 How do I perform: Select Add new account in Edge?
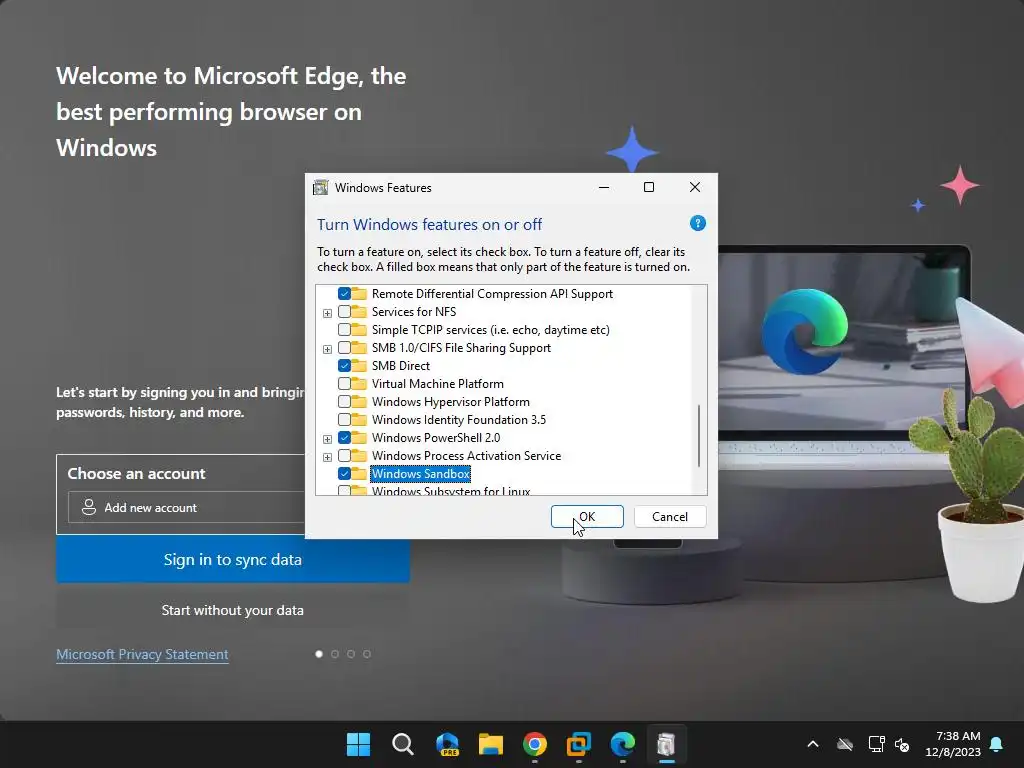click(x=186, y=507)
